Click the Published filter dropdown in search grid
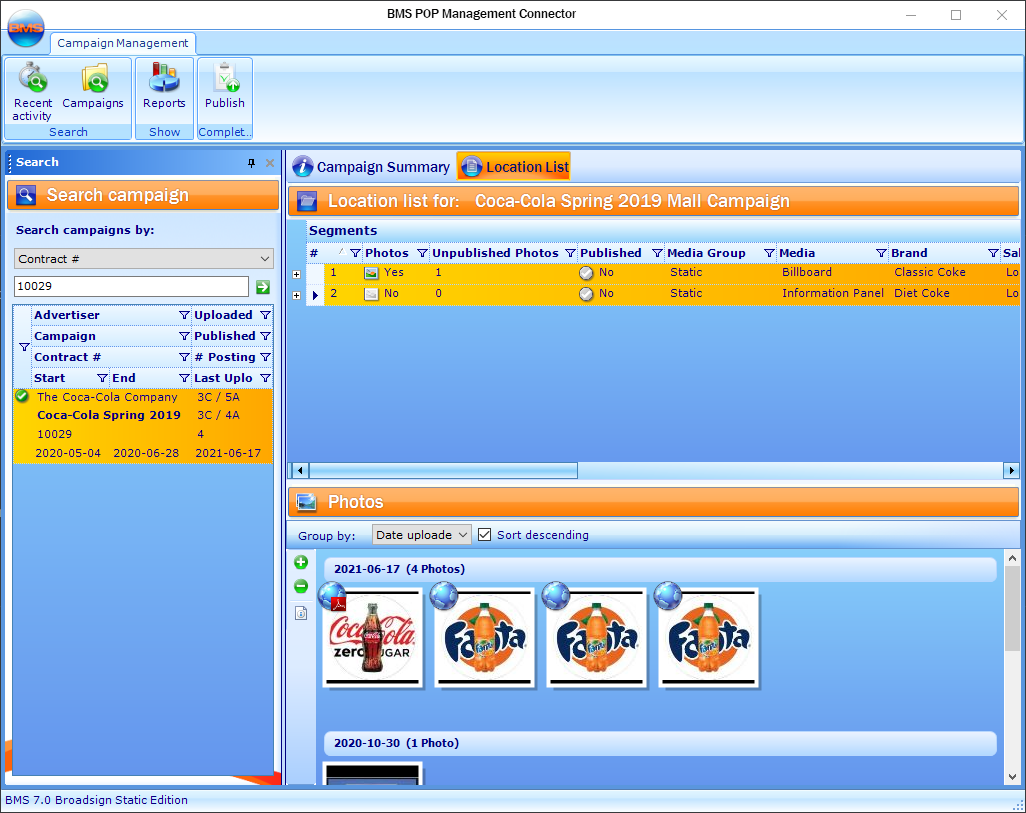 (x=265, y=336)
